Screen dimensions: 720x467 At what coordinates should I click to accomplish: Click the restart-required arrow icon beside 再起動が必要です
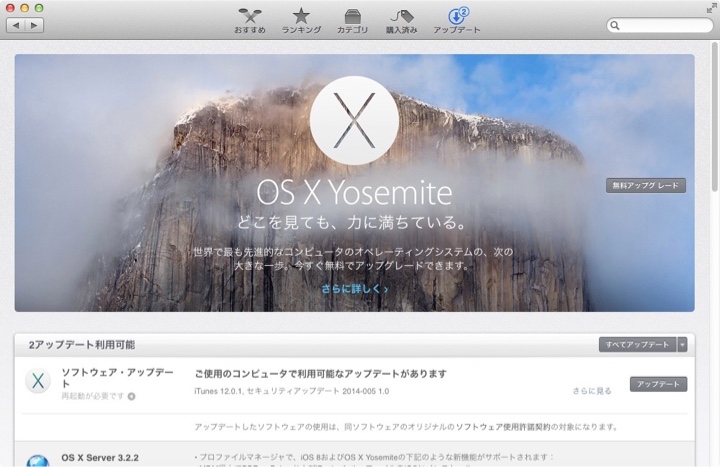click(131, 396)
